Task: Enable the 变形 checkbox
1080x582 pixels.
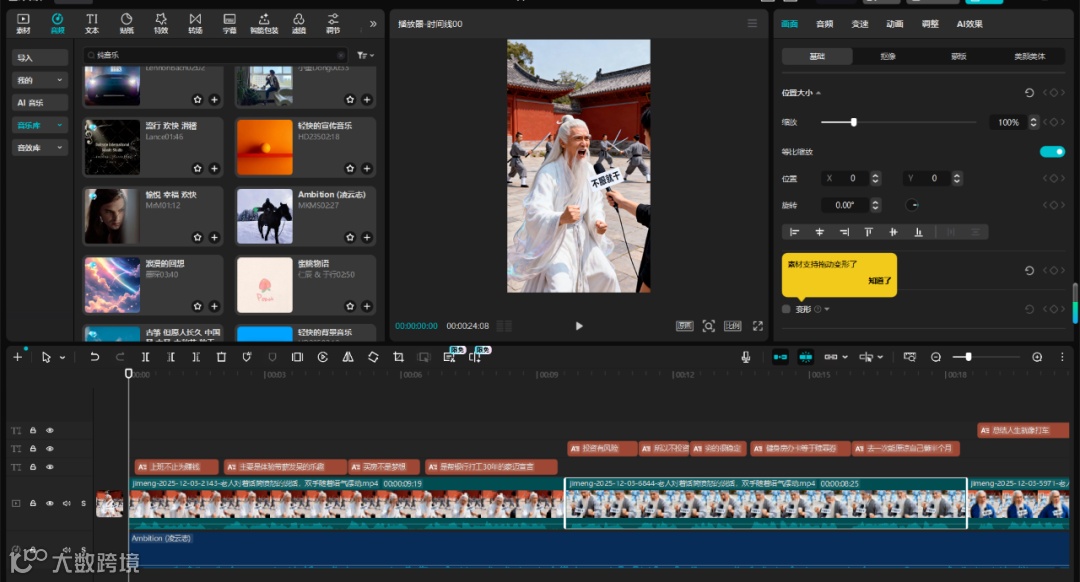Action: 787,309
